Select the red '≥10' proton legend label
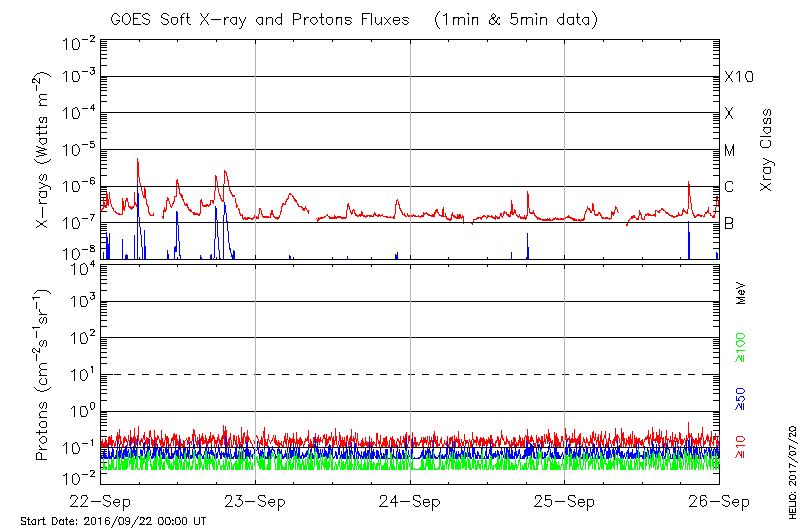 coord(741,447)
